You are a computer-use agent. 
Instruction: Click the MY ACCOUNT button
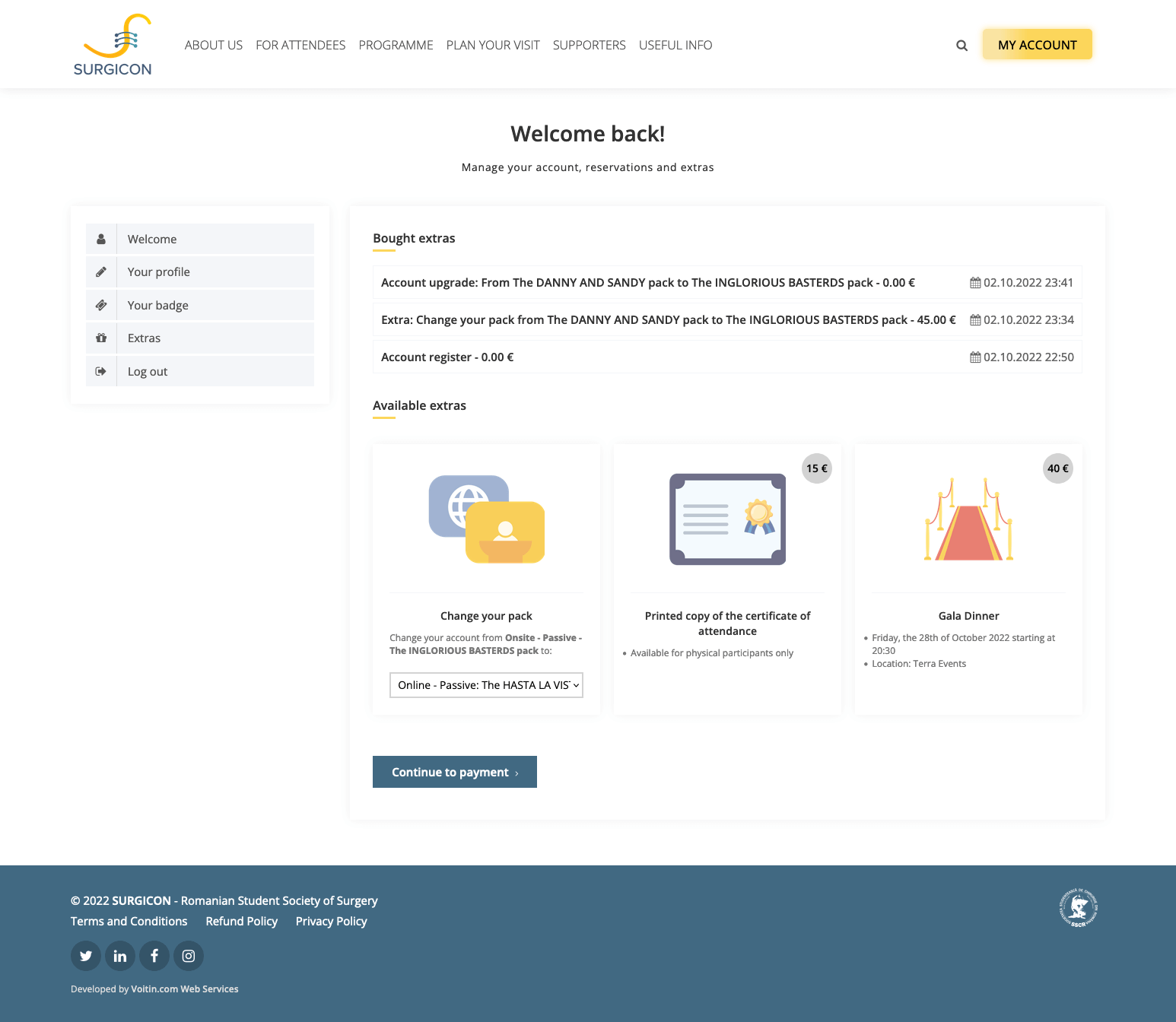pyautogui.click(x=1037, y=45)
